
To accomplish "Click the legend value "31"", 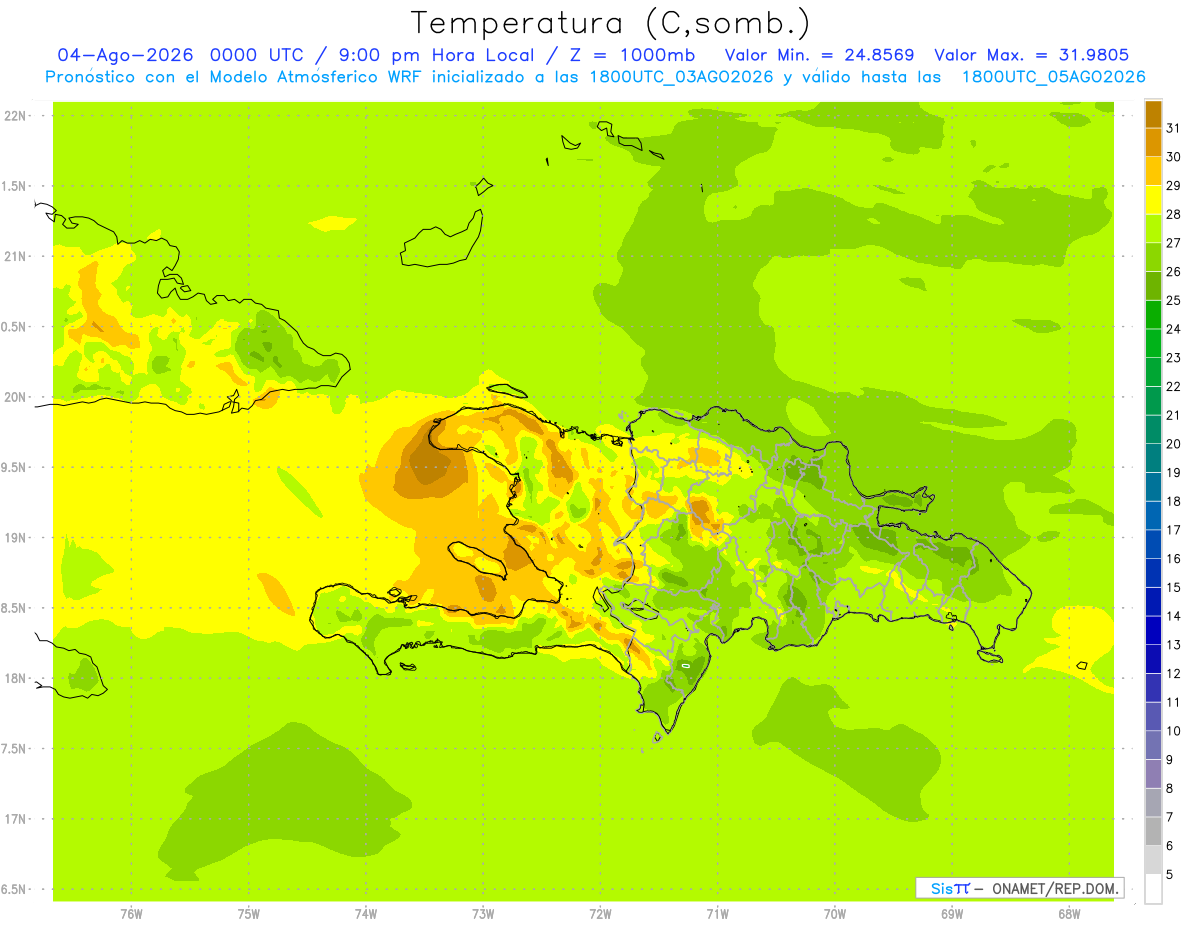I will coord(1174,127).
